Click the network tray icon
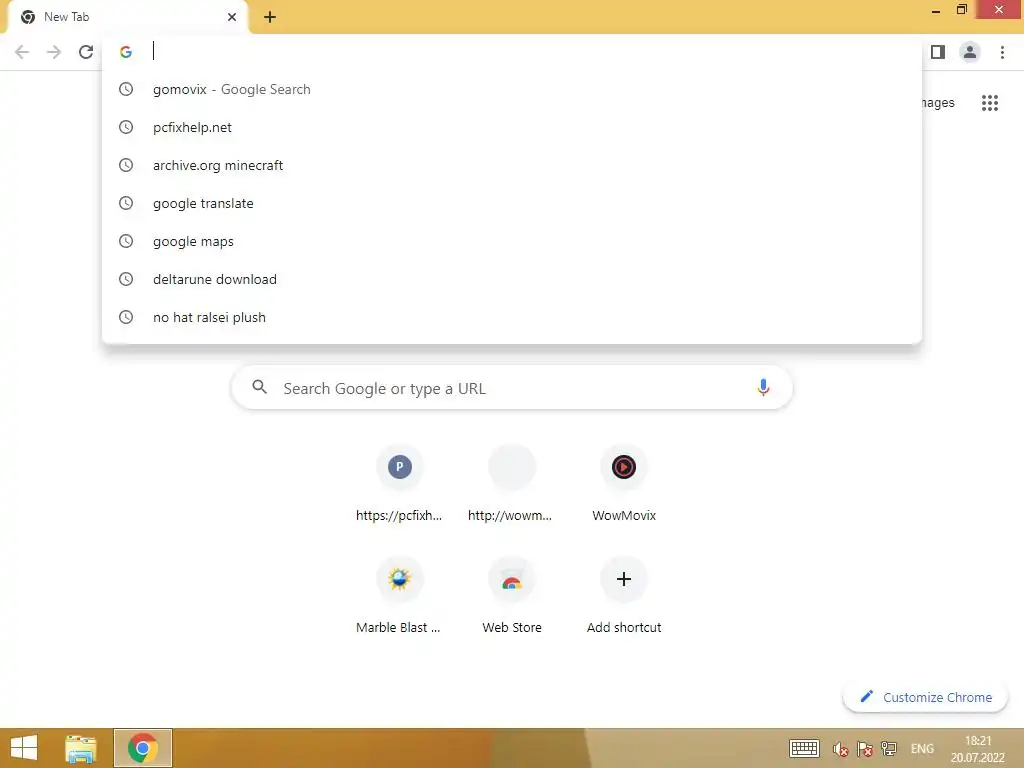 (889, 749)
